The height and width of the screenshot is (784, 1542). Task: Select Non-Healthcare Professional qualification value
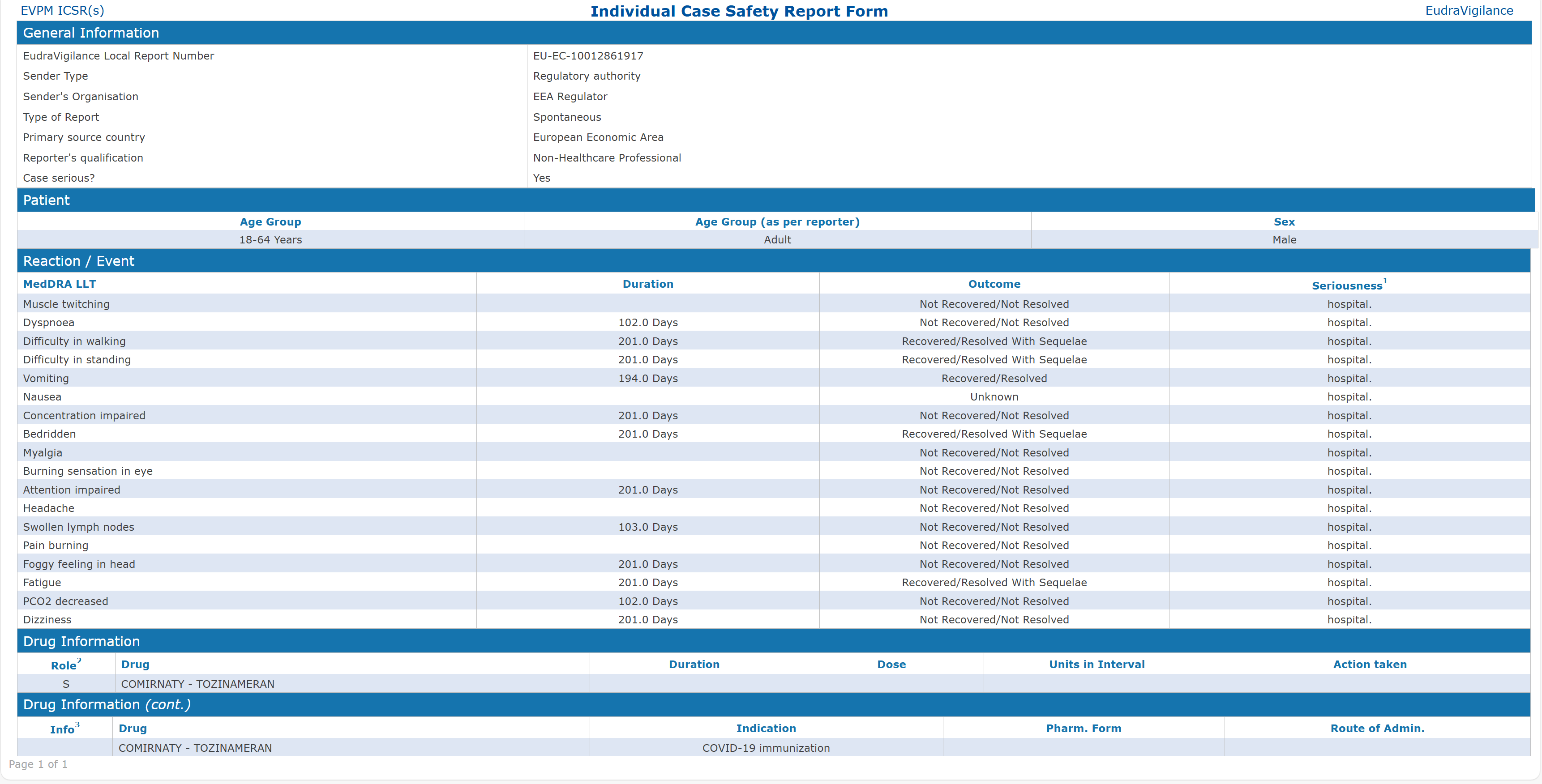(607, 158)
